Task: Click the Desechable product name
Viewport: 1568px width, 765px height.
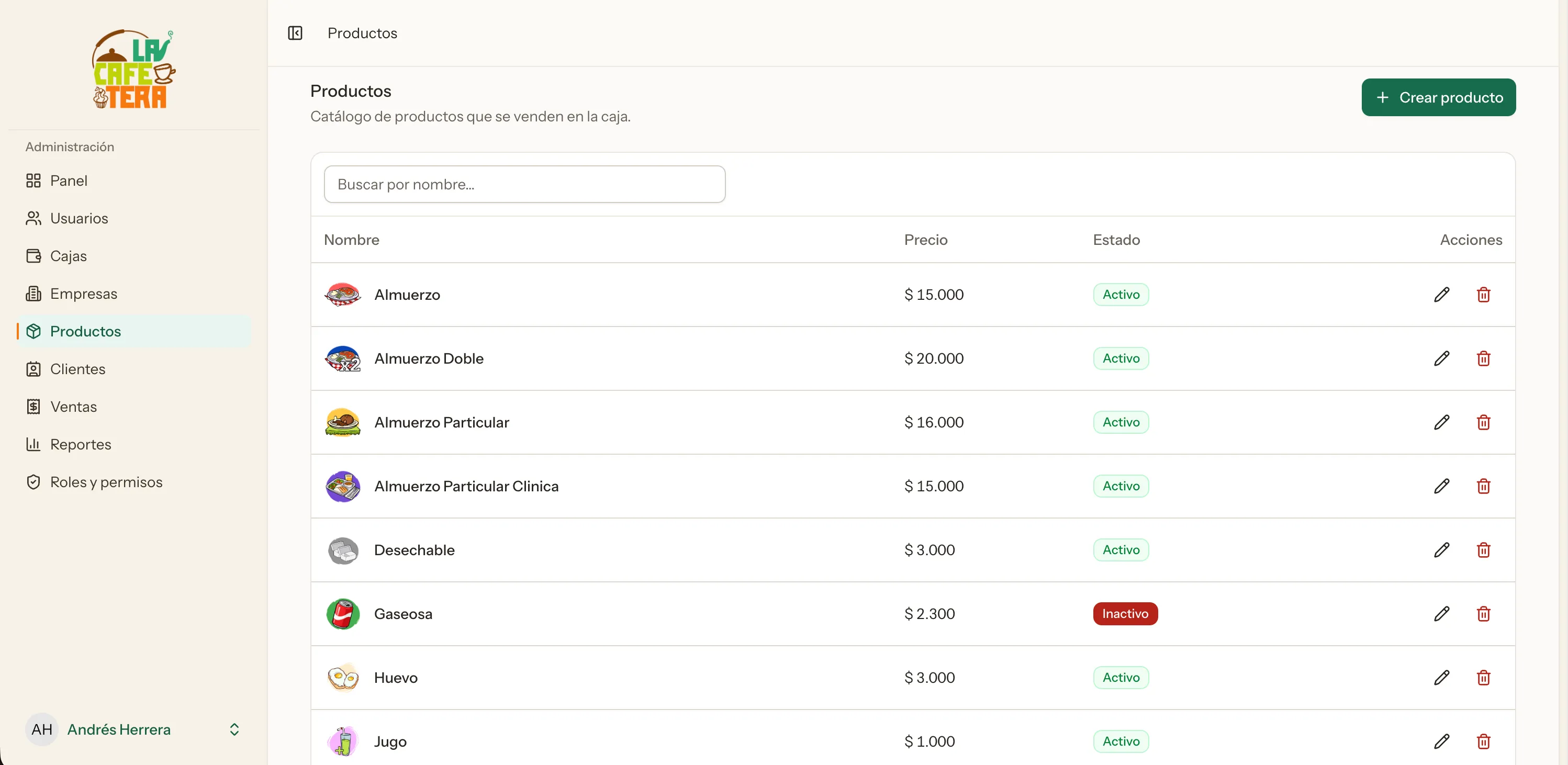Action: coord(414,550)
